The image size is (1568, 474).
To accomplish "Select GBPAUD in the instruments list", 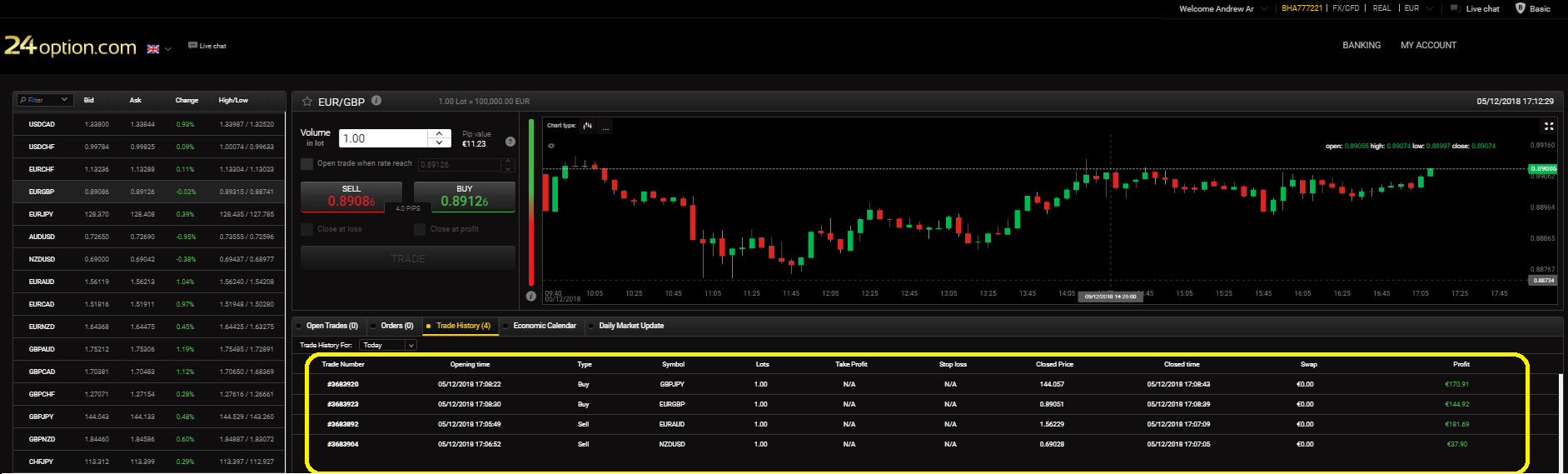I will pos(150,349).
